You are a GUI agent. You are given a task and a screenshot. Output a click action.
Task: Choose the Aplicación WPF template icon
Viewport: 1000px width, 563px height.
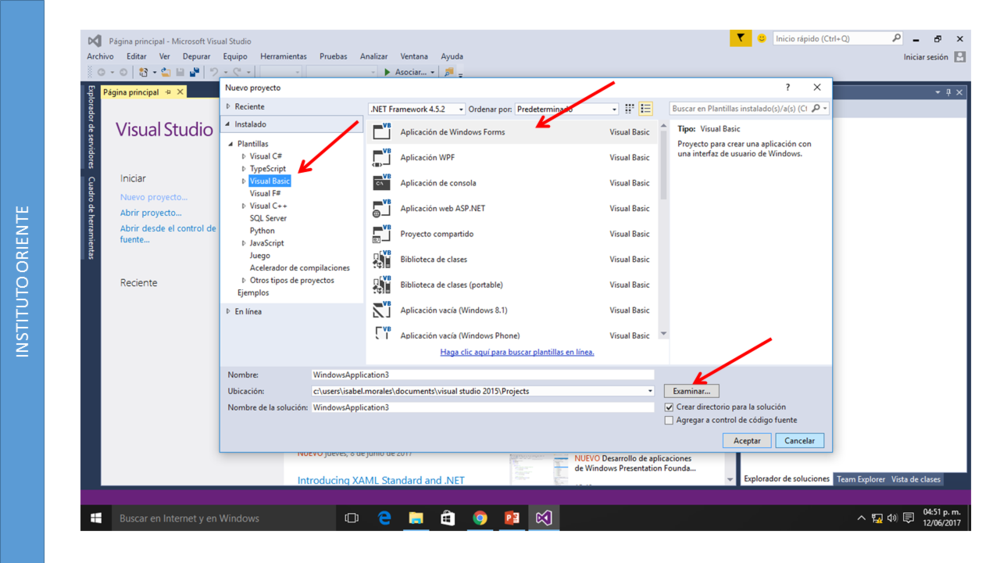coord(382,158)
